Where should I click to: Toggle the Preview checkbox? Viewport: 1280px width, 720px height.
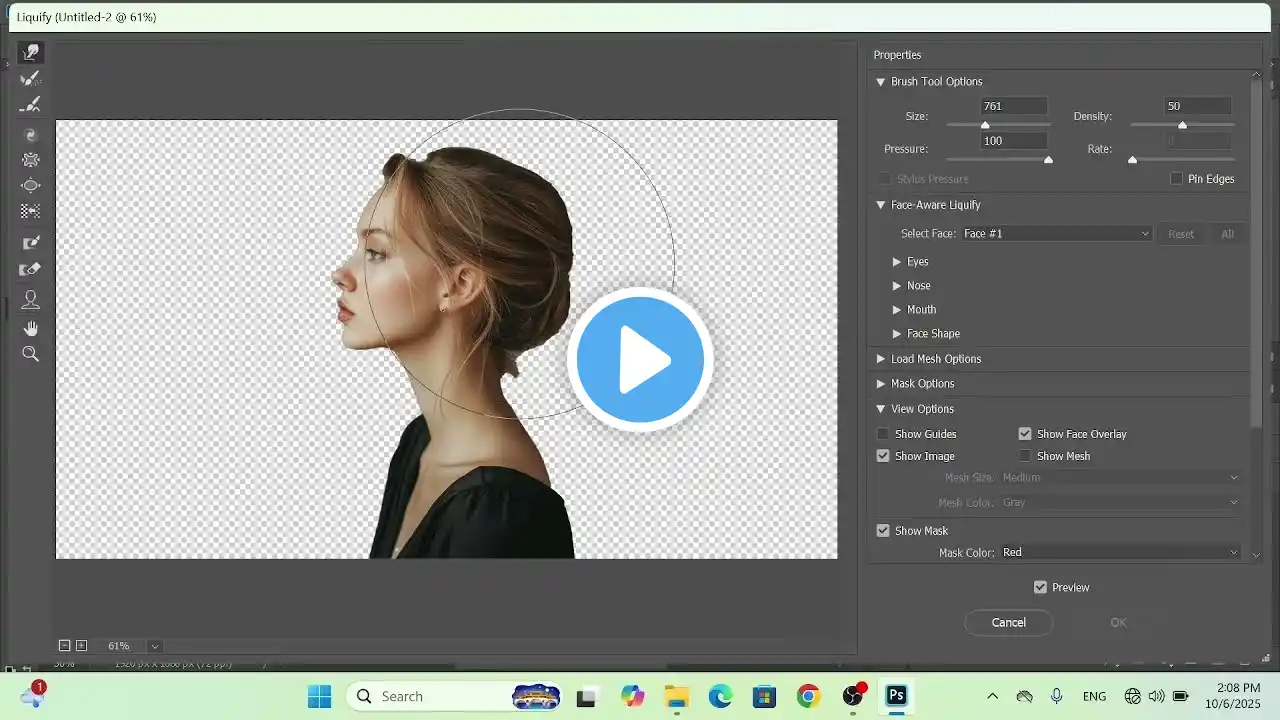pos(1040,587)
